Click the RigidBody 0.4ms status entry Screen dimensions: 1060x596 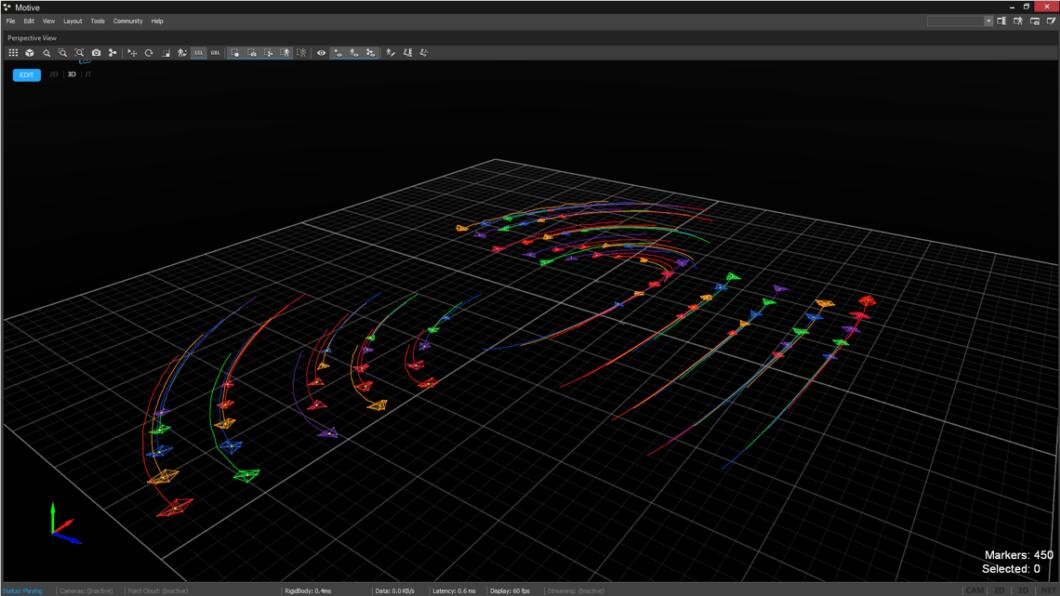[308, 591]
